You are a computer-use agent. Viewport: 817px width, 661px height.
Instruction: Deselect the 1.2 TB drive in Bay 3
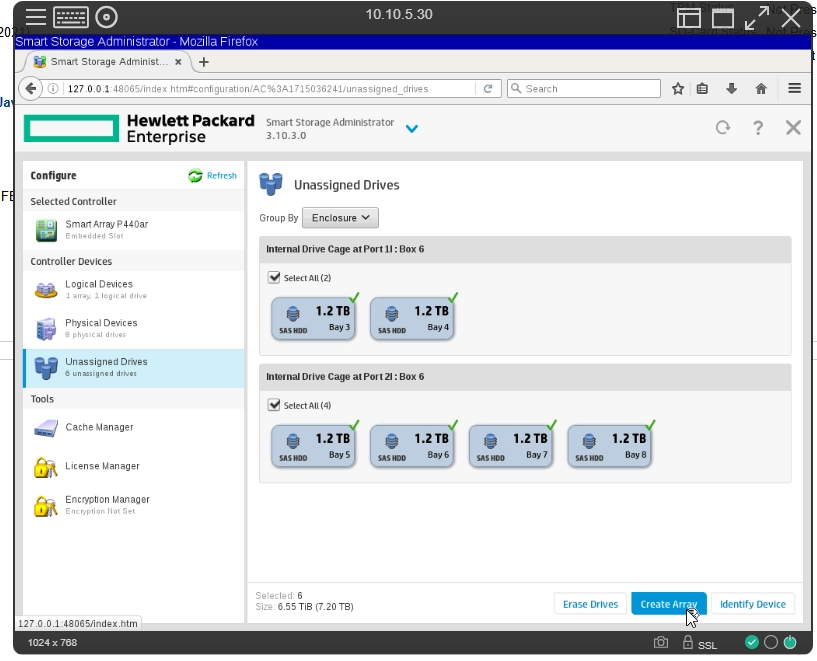(313, 319)
